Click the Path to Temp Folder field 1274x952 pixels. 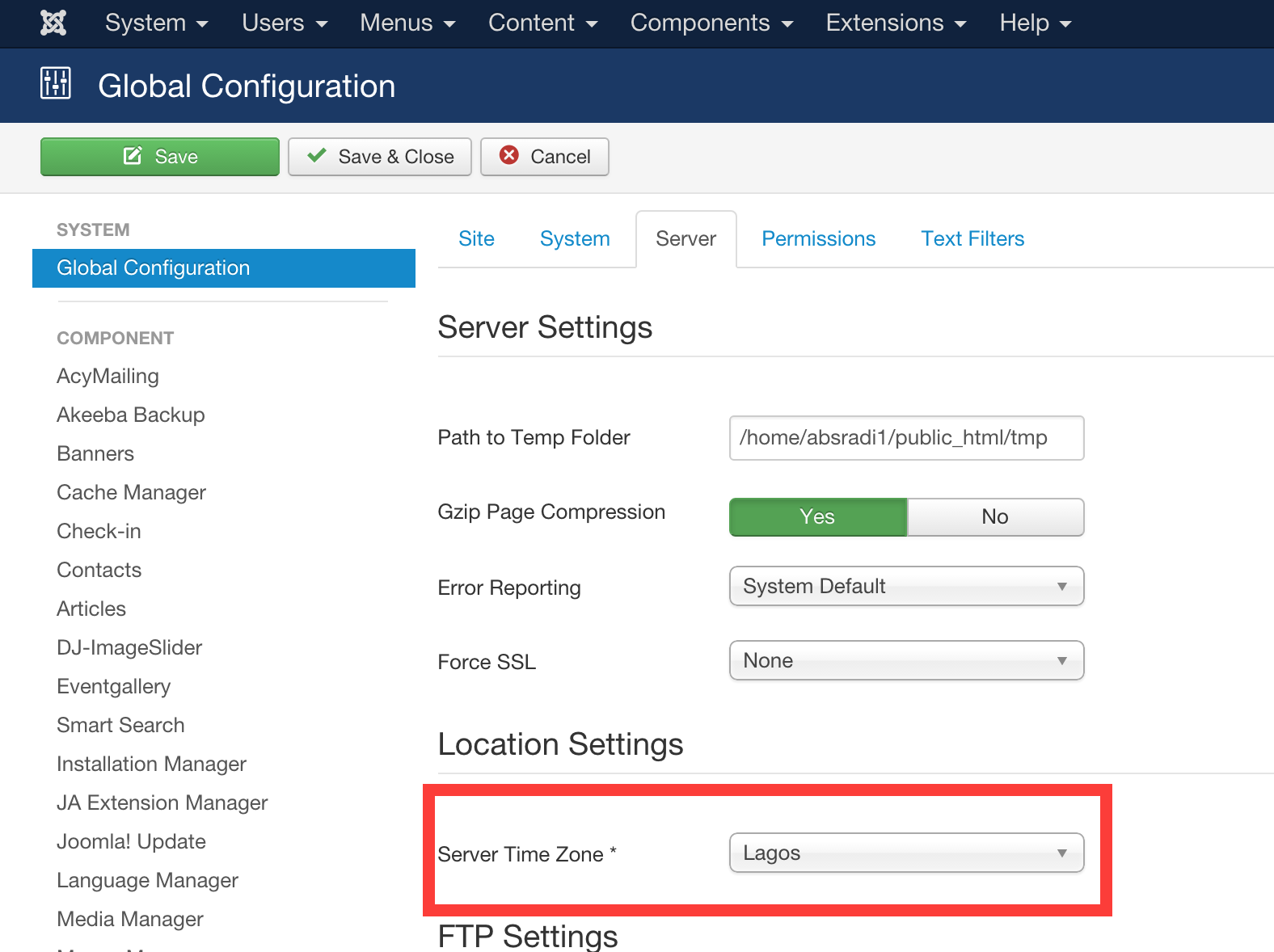(906, 438)
